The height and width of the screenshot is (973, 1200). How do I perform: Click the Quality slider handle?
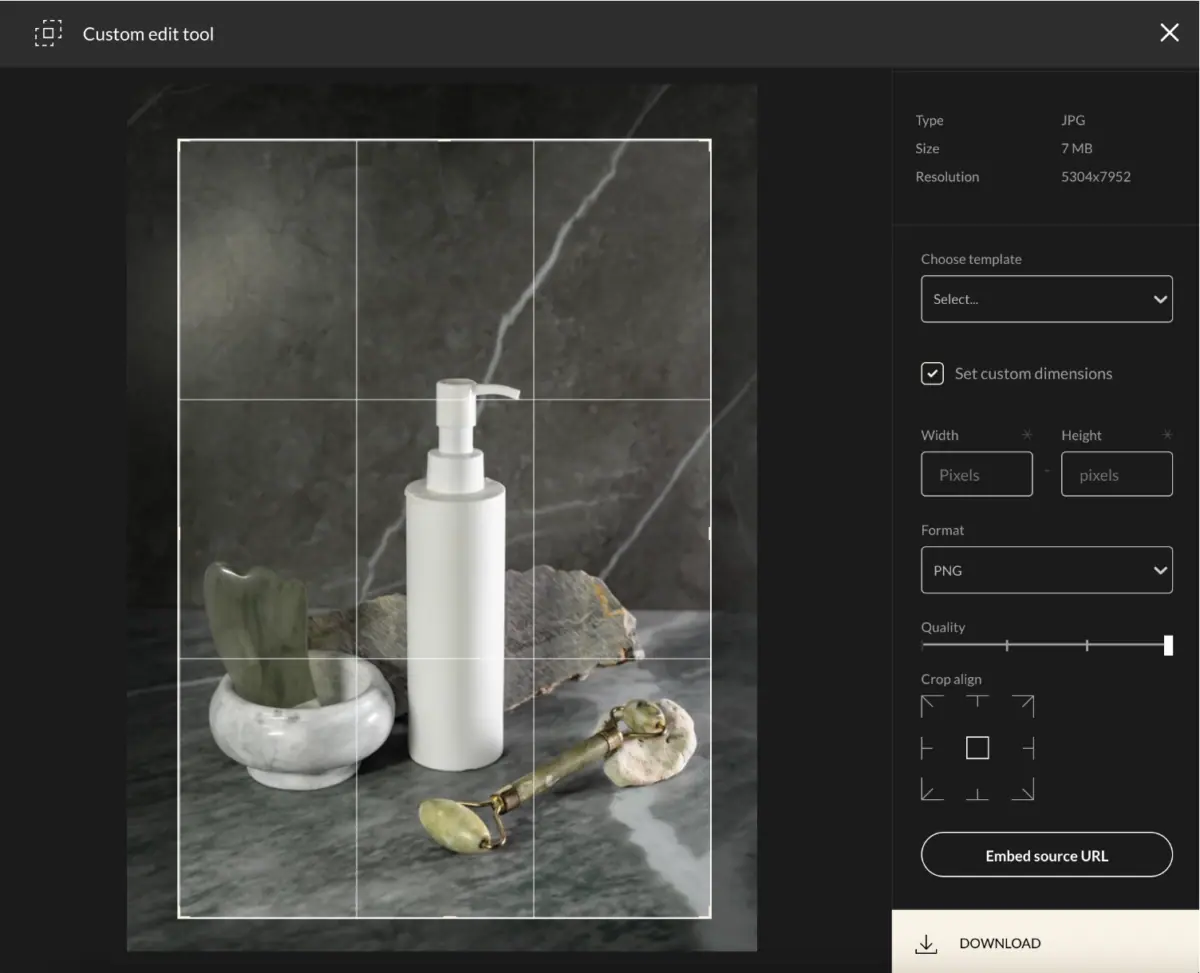[x=1168, y=645]
